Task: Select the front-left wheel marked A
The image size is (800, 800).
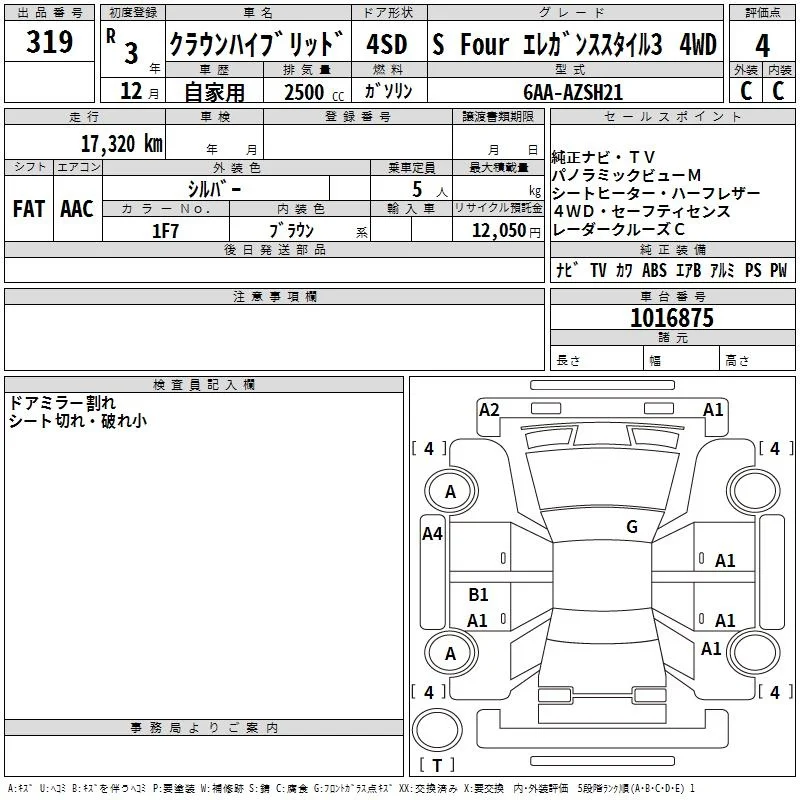Action: [x=451, y=491]
